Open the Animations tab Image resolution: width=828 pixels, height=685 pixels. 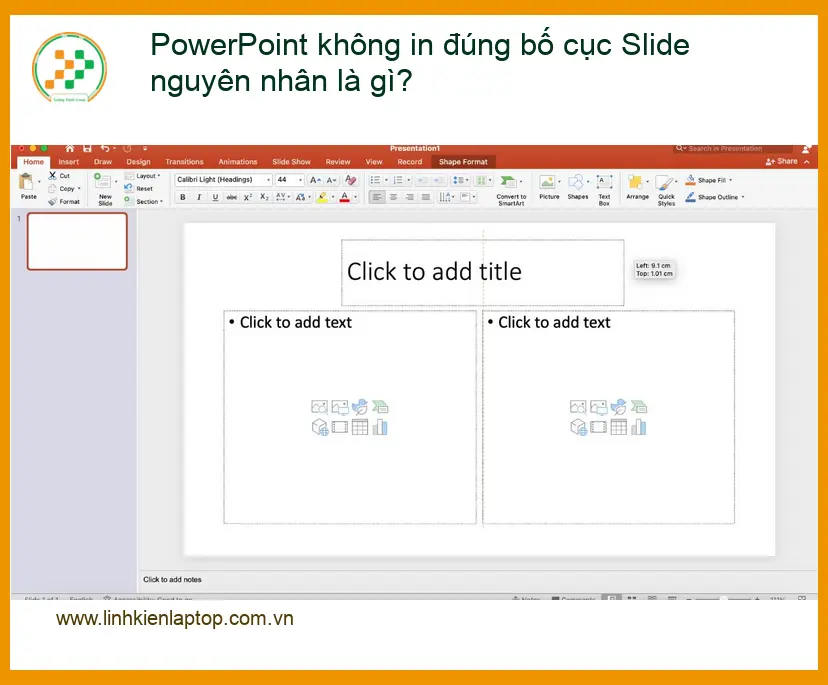click(x=238, y=162)
